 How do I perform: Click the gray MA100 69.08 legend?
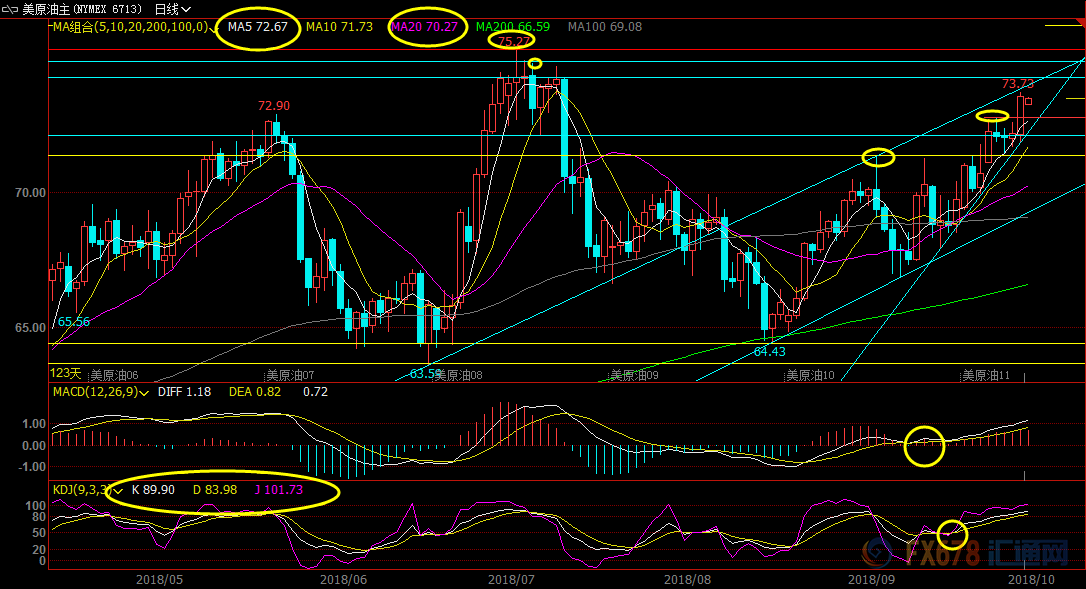[604, 27]
